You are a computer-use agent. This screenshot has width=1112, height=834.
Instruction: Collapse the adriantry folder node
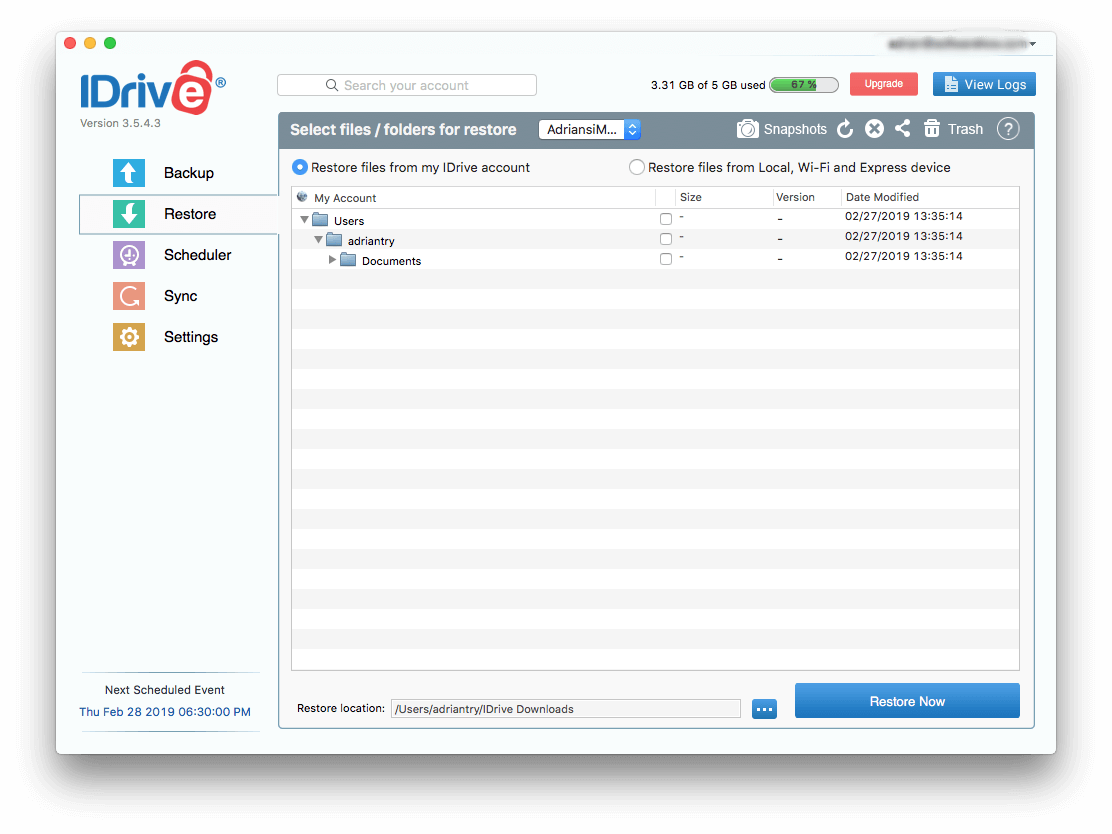click(318, 240)
